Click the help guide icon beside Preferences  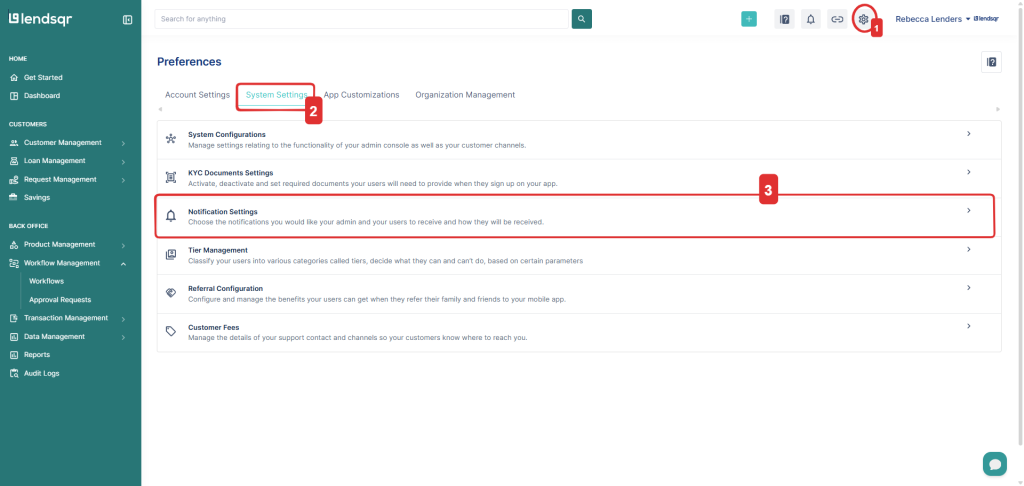[991, 62]
